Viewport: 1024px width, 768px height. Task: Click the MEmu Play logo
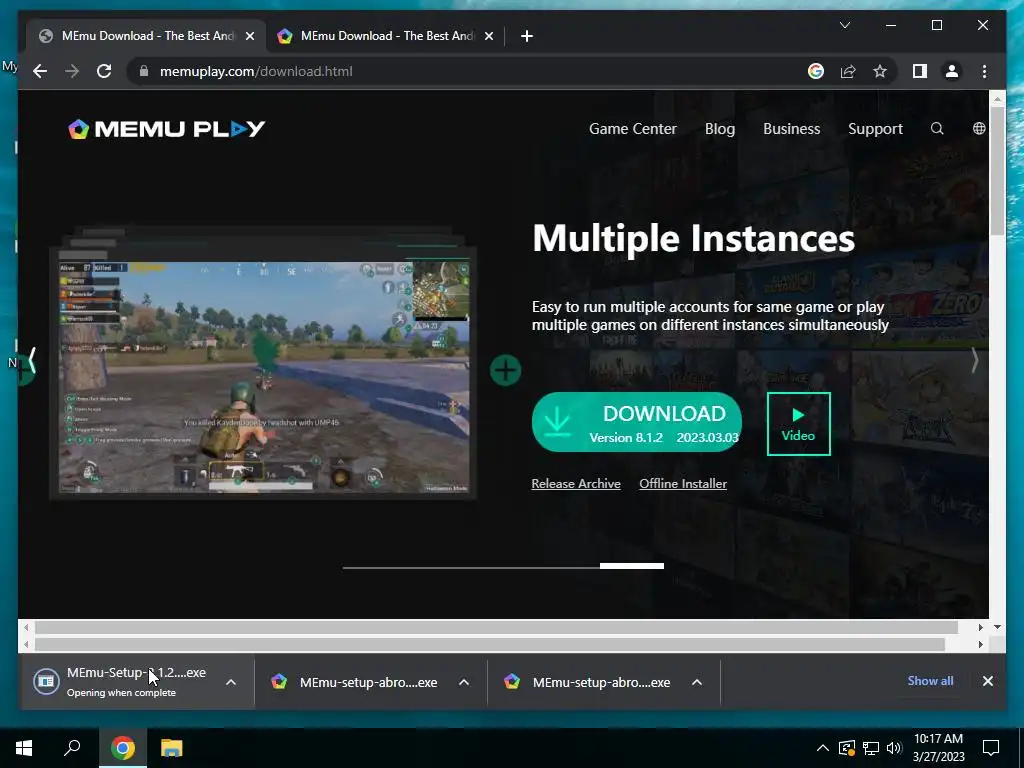point(167,129)
